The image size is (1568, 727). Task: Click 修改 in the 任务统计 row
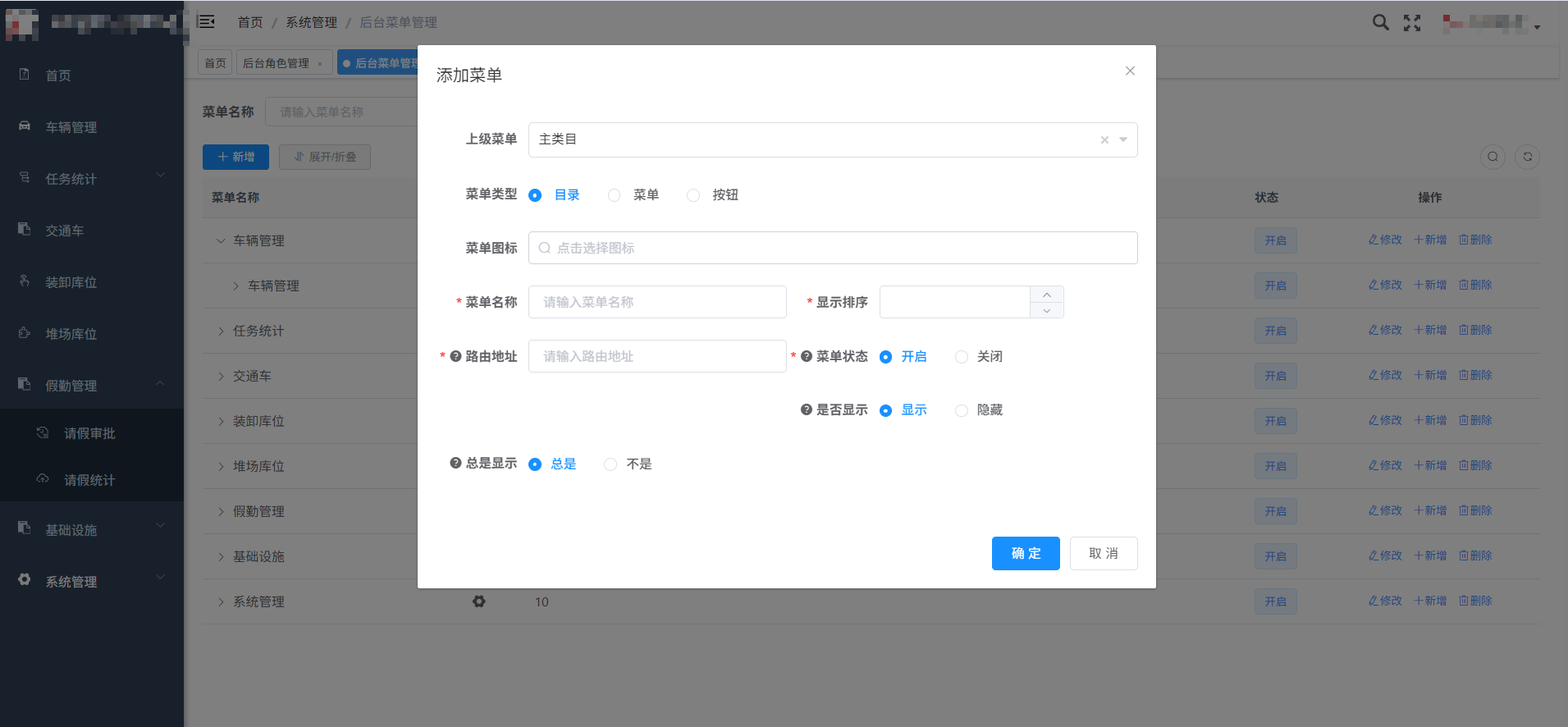click(x=1385, y=330)
